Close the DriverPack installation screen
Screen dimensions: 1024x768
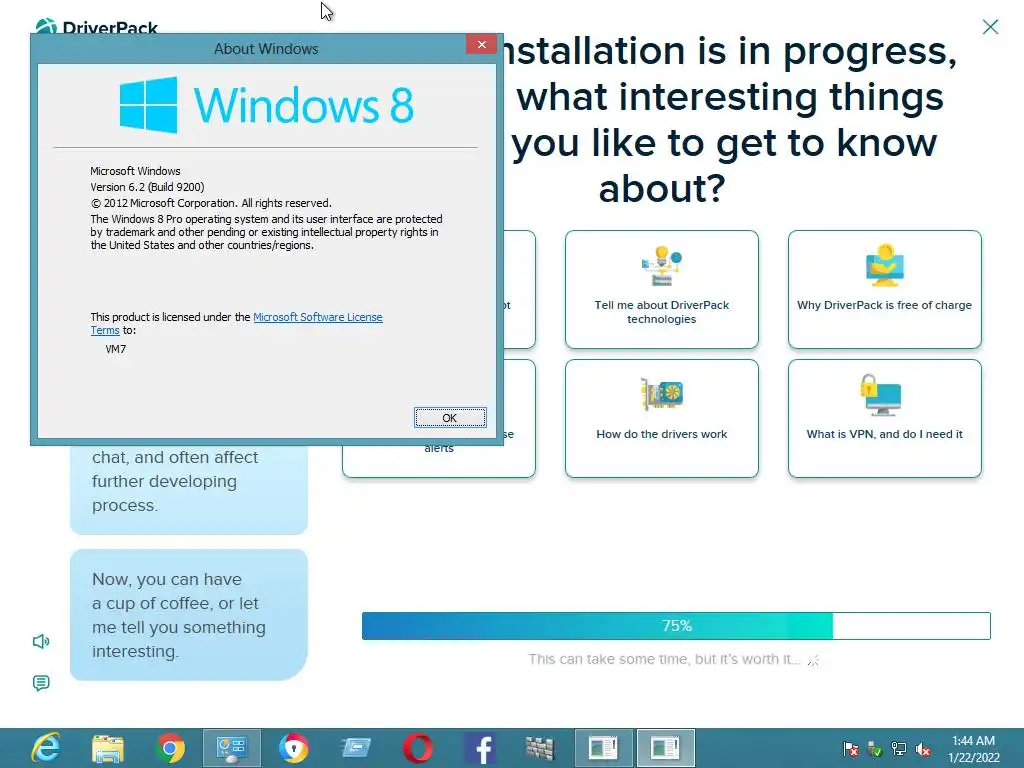pos(990,27)
